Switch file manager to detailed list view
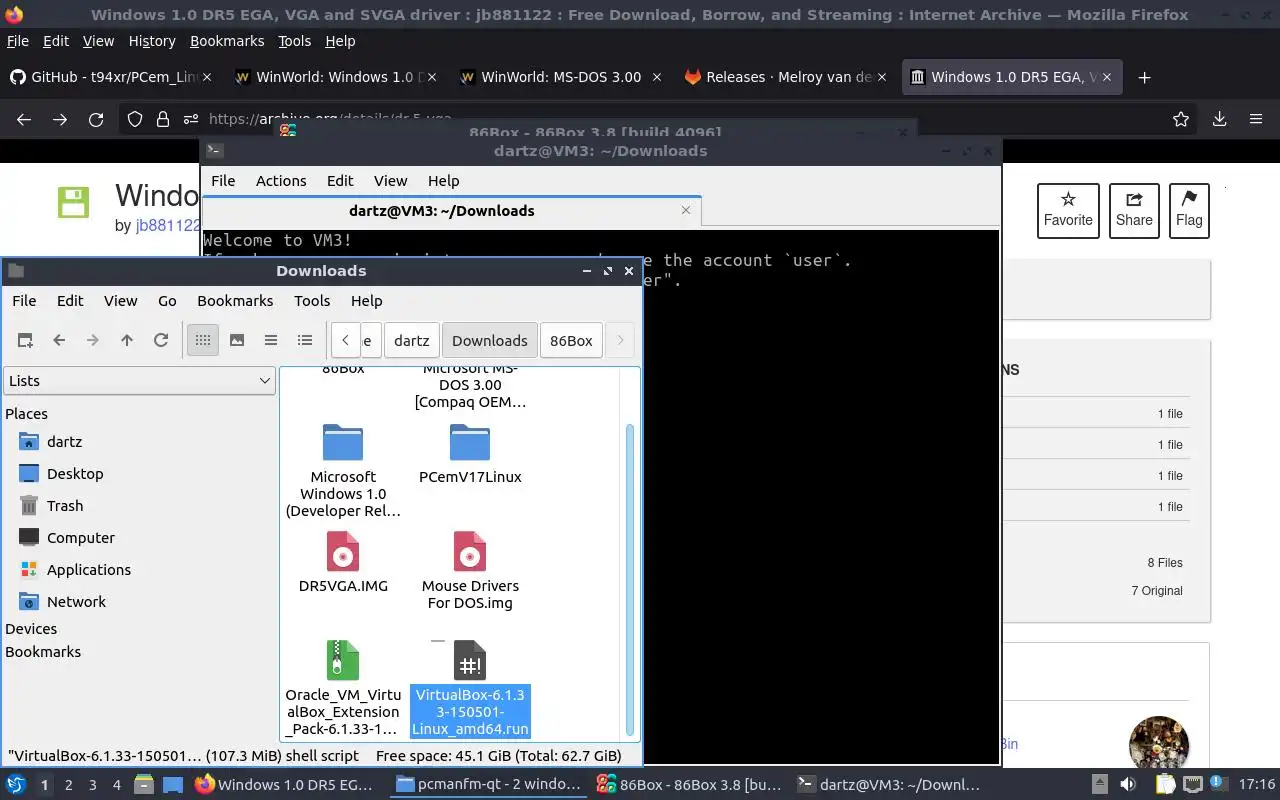The width and height of the screenshot is (1280, 800). click(305, 340)
